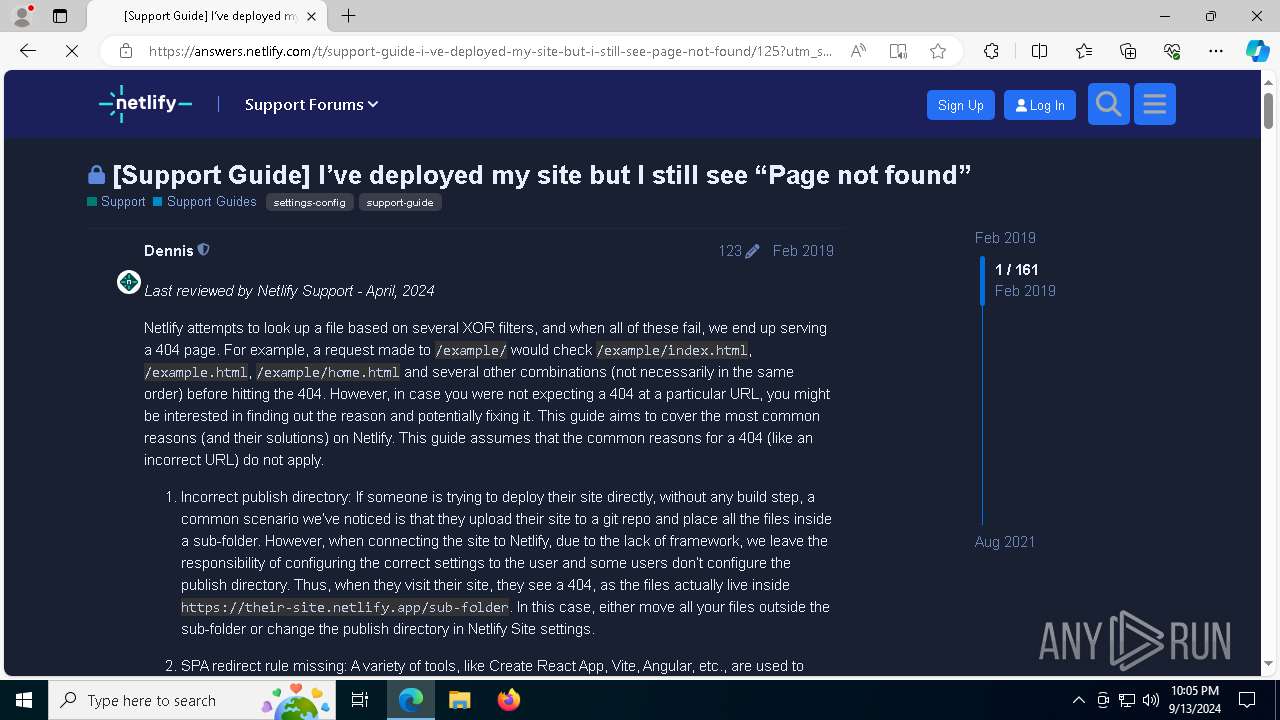Open notification center icon

tap(1247, 700)
